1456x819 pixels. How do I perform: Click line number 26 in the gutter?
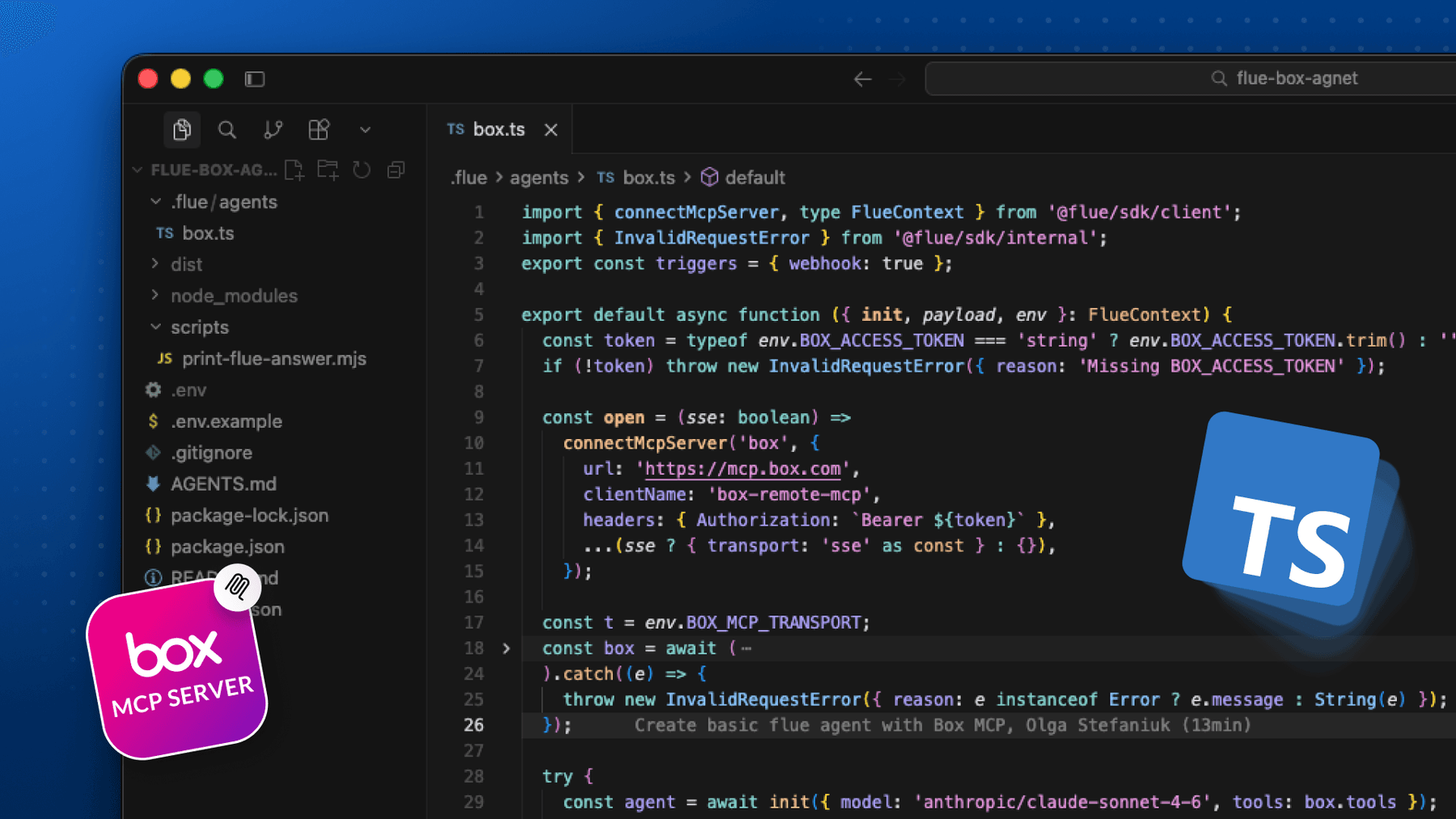(474, 725)
